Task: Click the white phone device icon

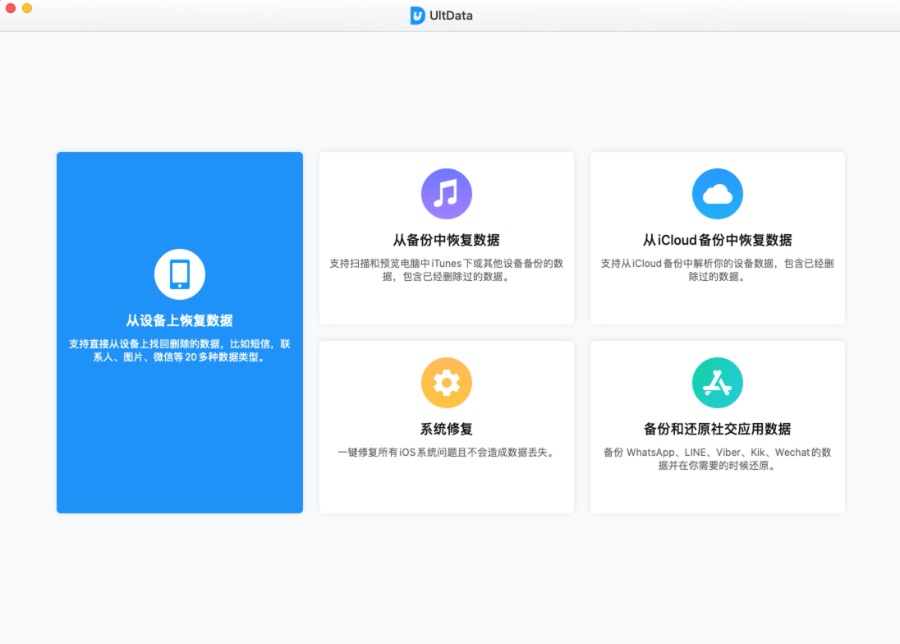Action: point(180,274)
